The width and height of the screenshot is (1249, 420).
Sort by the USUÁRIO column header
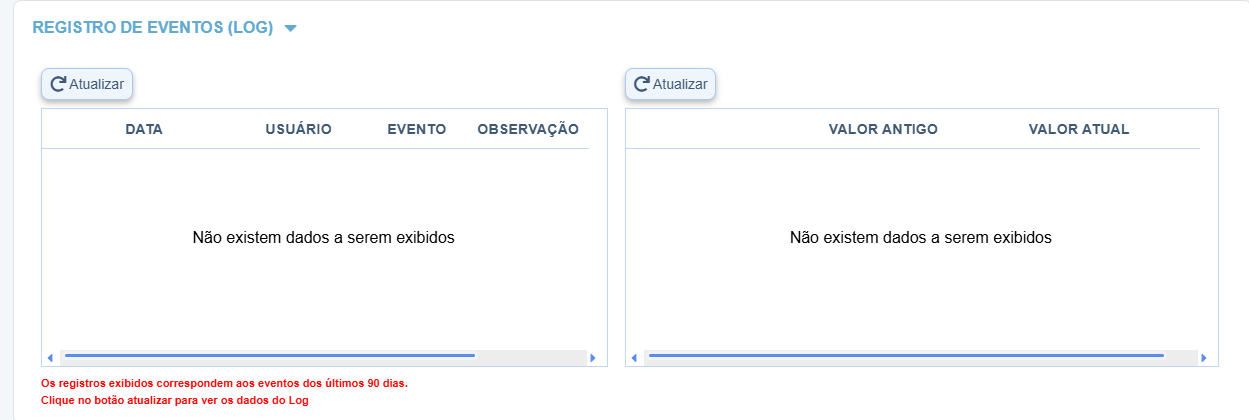[298, 129]
